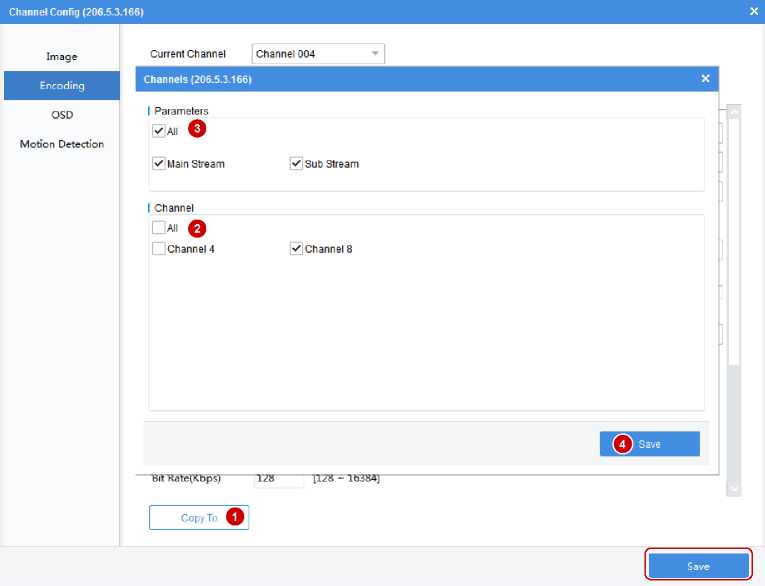Click the scrollbar up arrow
The image size is (765, 586).
(x=733, y=114)
